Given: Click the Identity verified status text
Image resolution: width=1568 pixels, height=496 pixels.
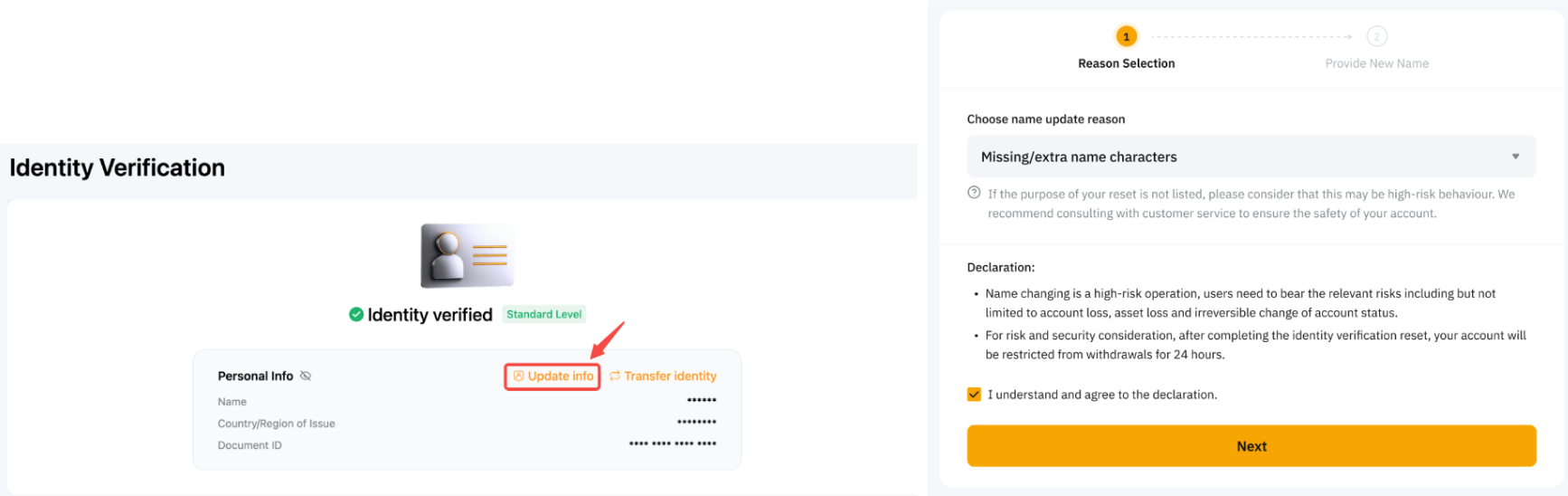Looking at the screenshot, I should [430, 315].
